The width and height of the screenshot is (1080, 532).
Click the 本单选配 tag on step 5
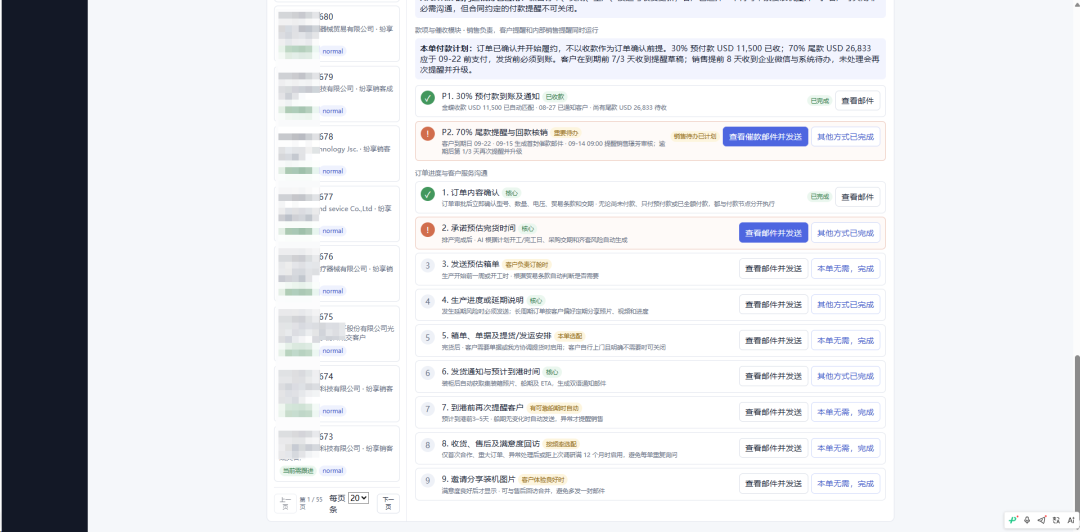tap(570, 336)
